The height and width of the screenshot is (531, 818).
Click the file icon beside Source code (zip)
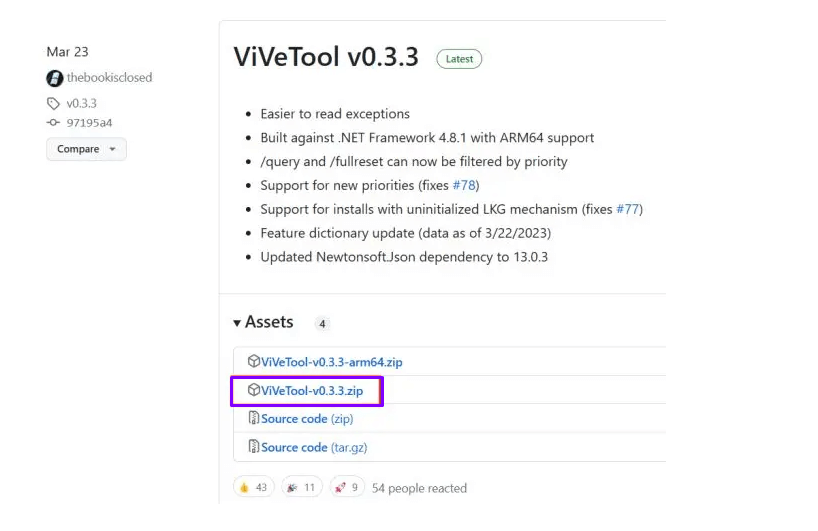click(254, 418)
